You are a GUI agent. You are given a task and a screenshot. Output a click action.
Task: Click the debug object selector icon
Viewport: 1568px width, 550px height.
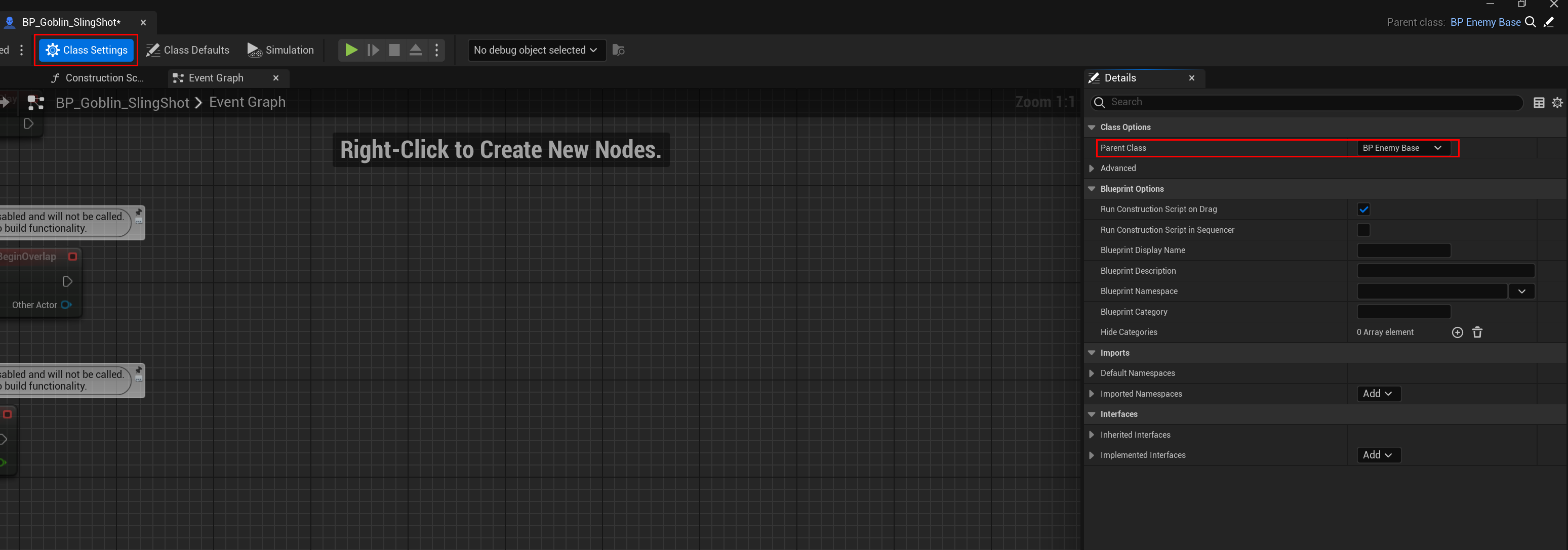coord(618,50)
